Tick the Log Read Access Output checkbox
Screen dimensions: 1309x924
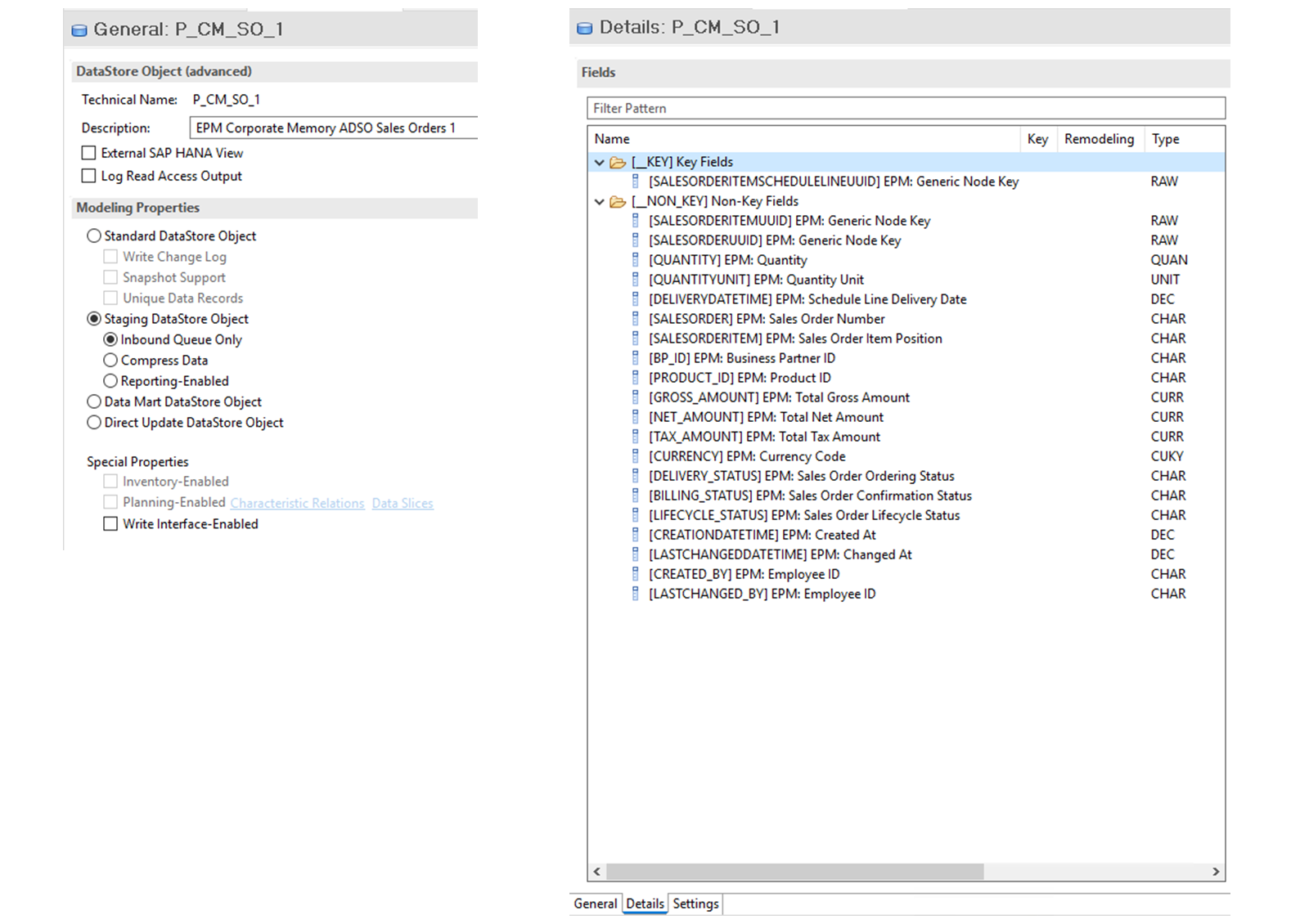point(88,176)
